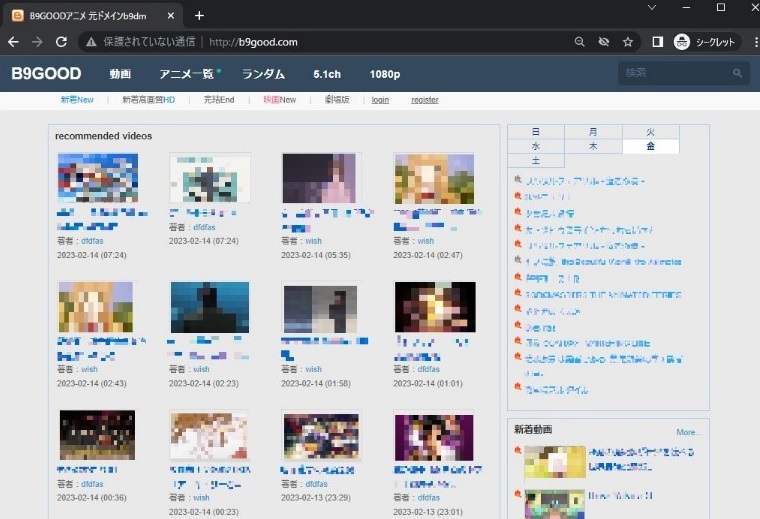Reload the current page
The height and width of the screenshot is (519, 760).
point(61,42)
